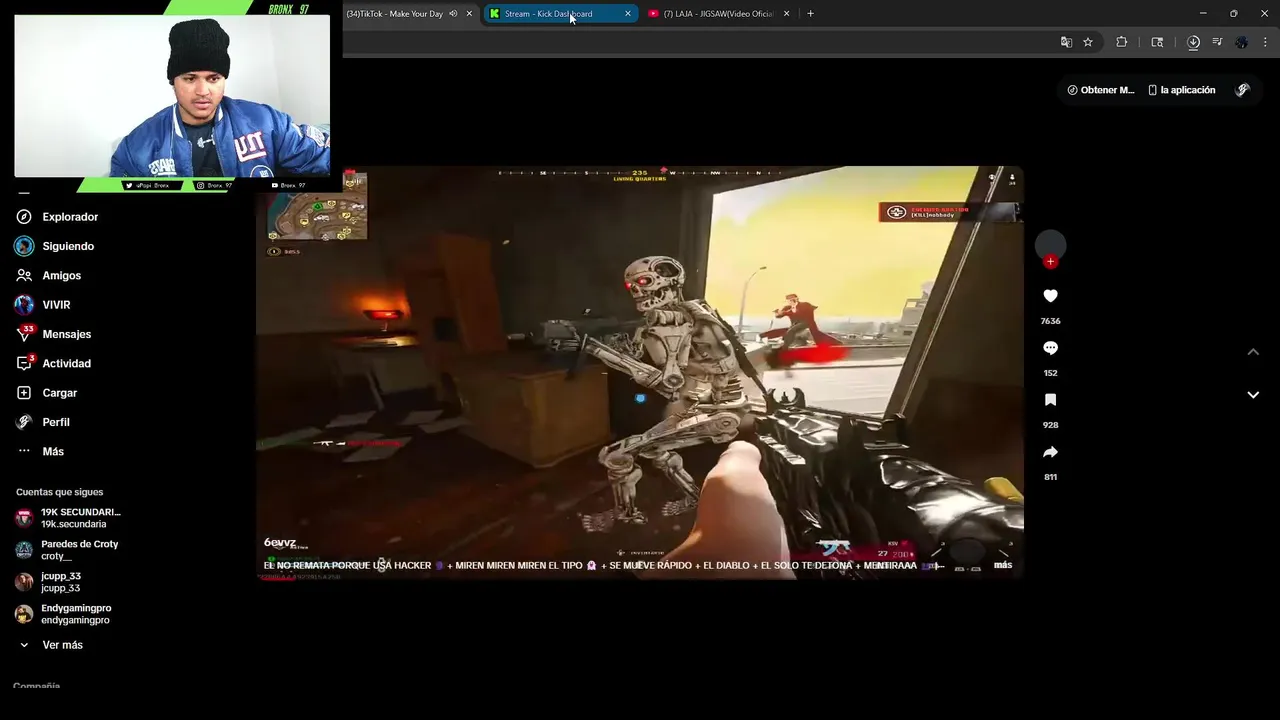The image size is (1280, 720).
Task: Open the Siguiendo feed
Action: tap(55, 246)
